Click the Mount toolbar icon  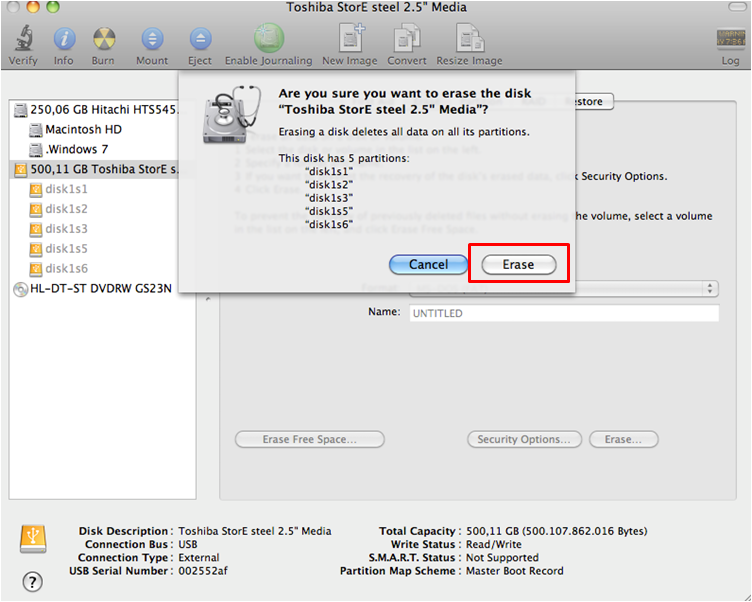click(x=152, y=39)
